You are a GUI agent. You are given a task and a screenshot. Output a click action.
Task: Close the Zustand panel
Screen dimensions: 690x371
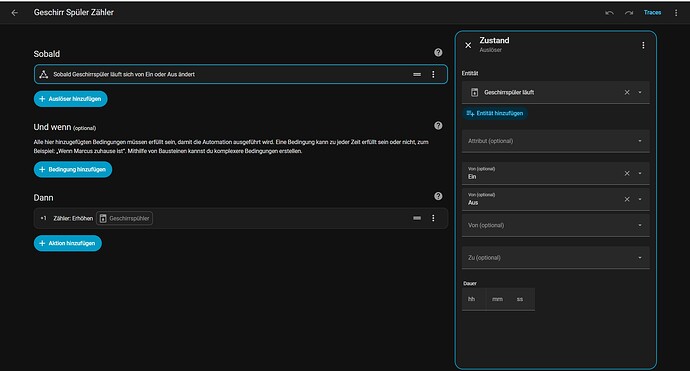468,45
